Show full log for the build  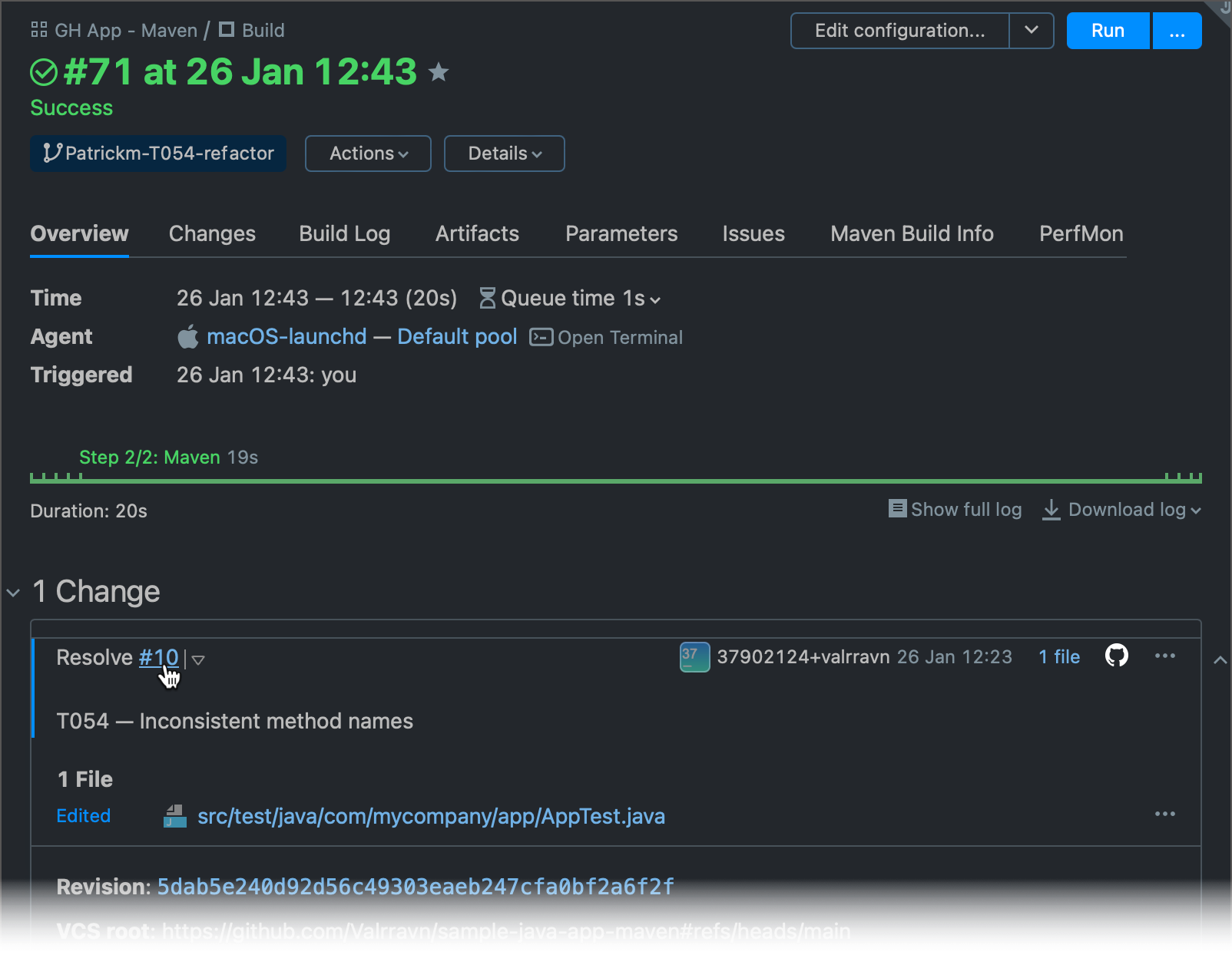955,509
